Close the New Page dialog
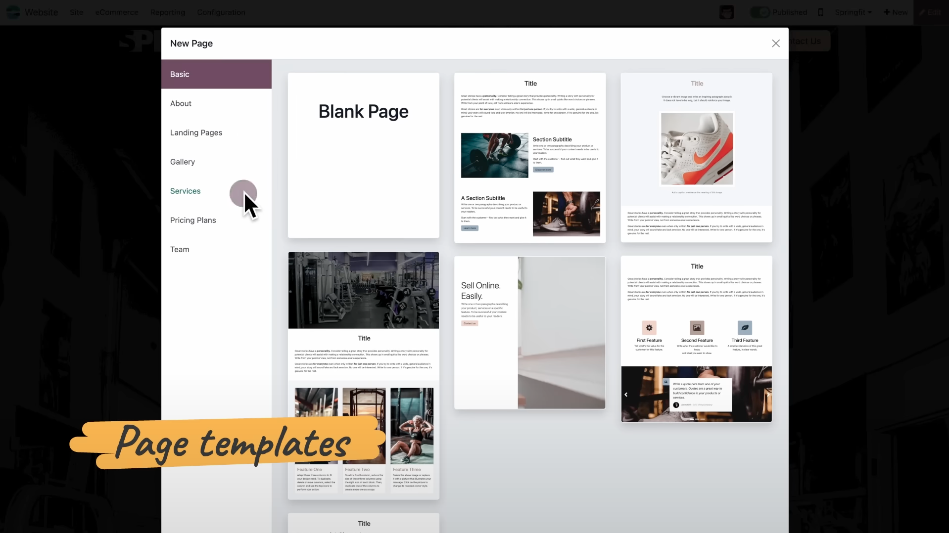The image size is (949, 533). (775, 43)
